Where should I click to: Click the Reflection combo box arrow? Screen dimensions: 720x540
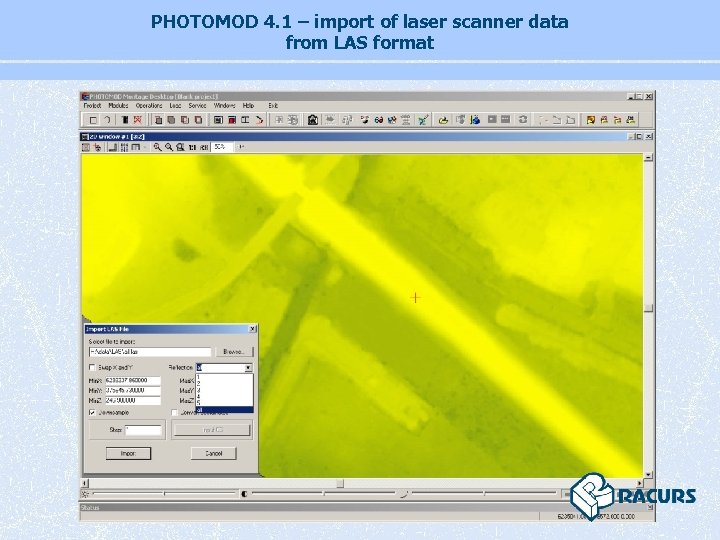[x=248, y=368]
